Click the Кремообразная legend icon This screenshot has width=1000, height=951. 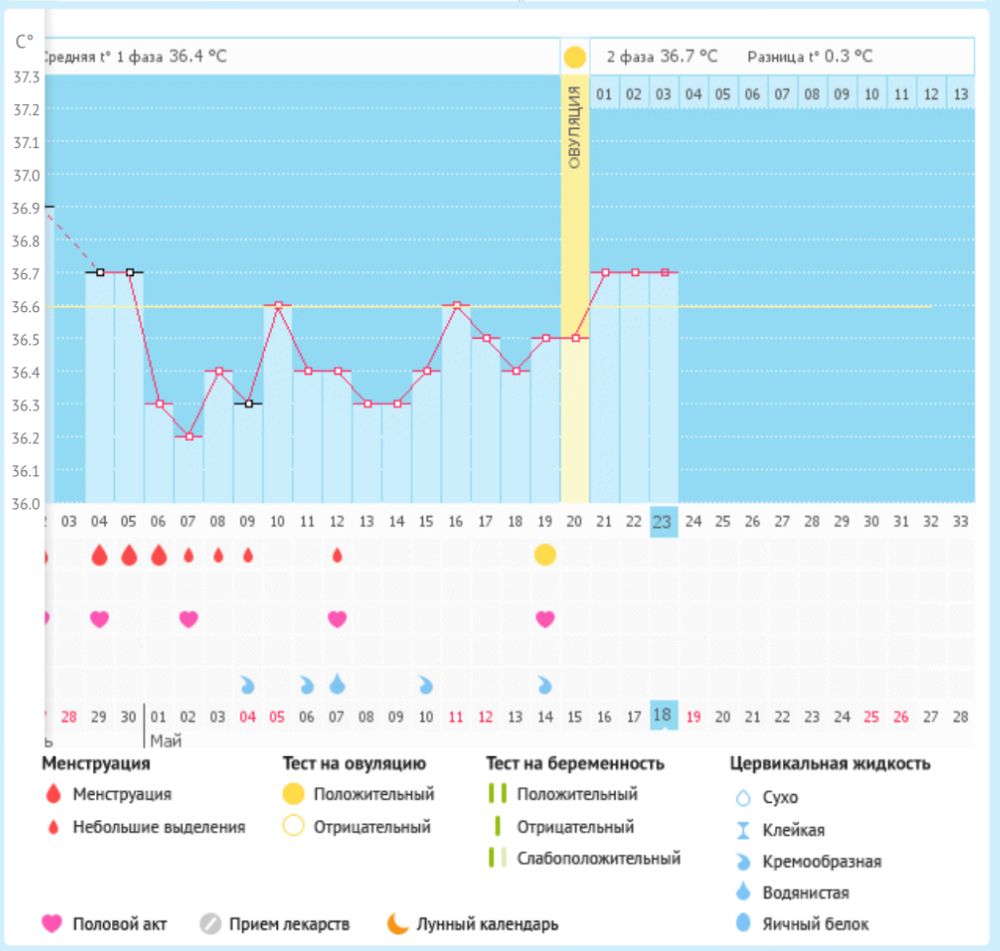(x=741, y=861)
